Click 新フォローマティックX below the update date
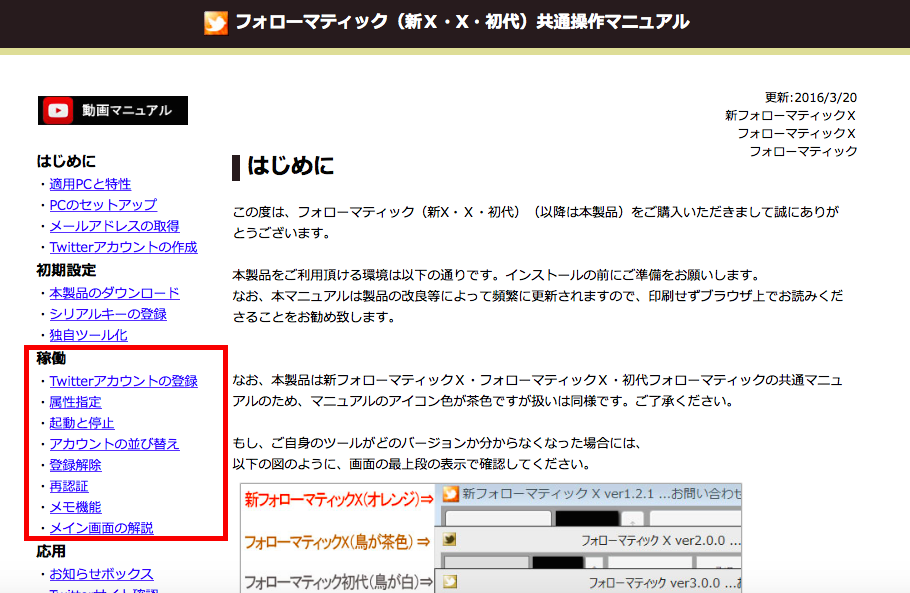The image size is (910, 593). click(790, 115)
